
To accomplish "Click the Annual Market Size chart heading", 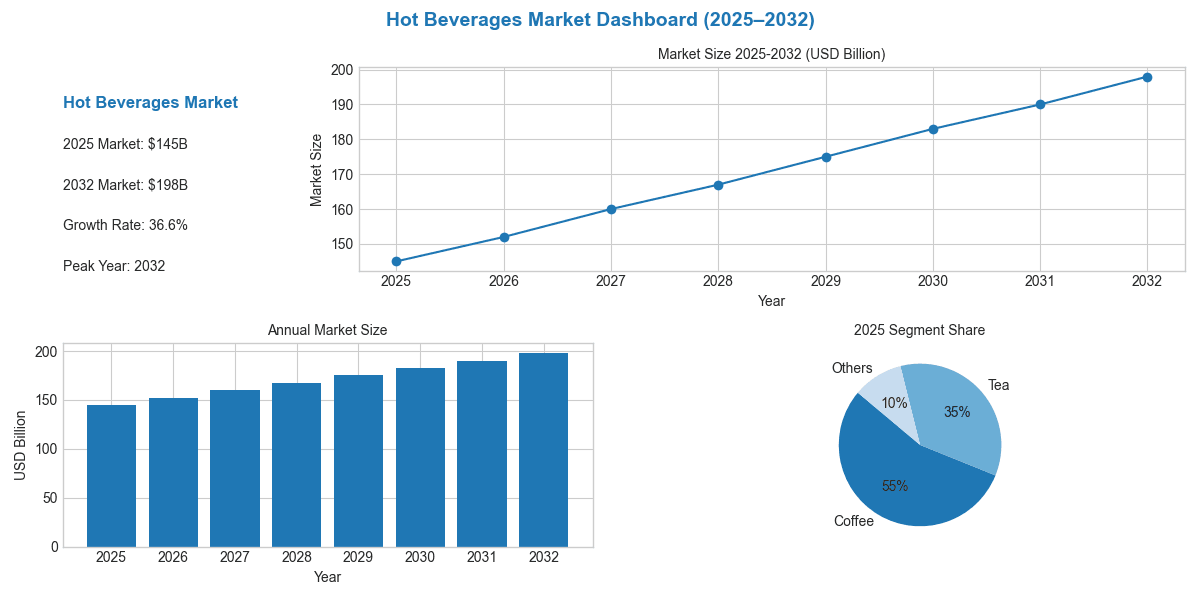I will [327, 329].
